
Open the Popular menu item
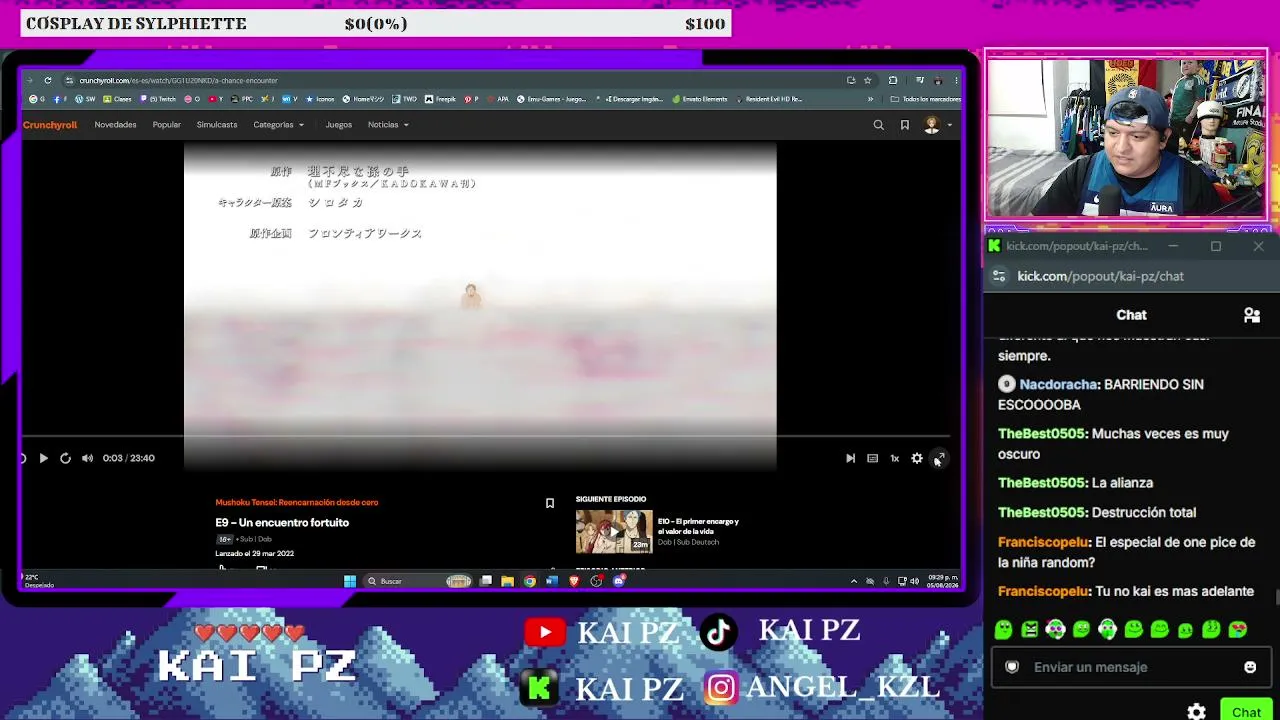click(x=166, y=125)
